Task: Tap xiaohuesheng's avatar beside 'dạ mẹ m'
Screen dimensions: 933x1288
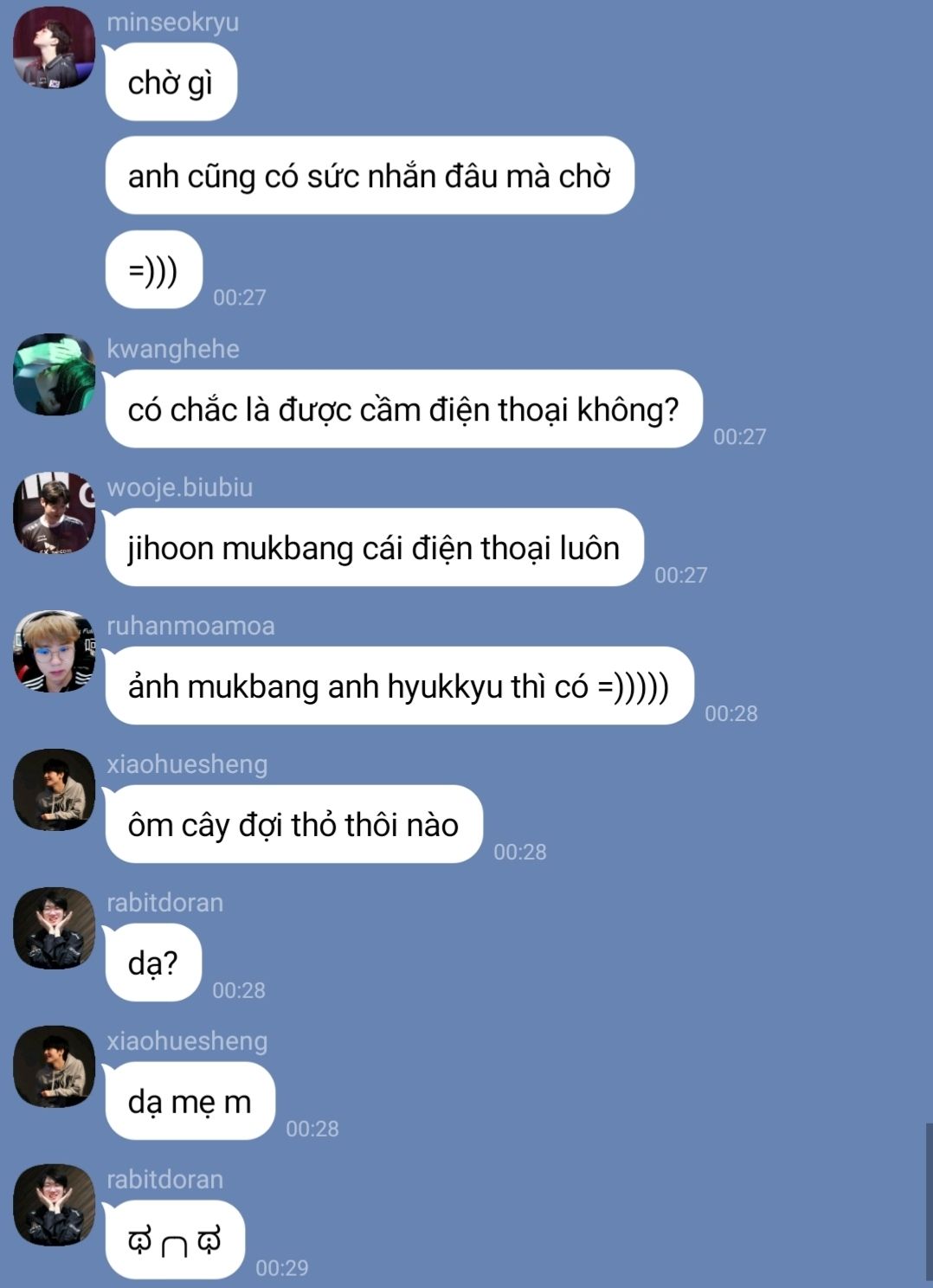Action: tap(54, 1066)
